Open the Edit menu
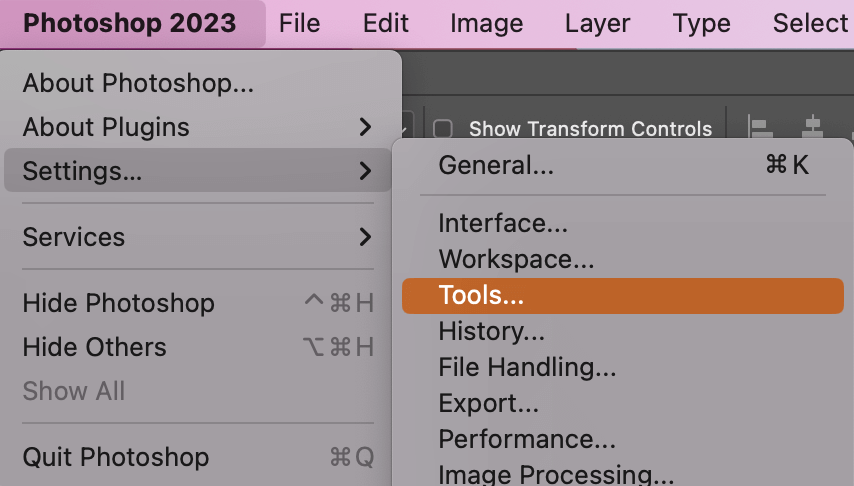The height and width of the screenshot is (486, 854). [386, 23]
